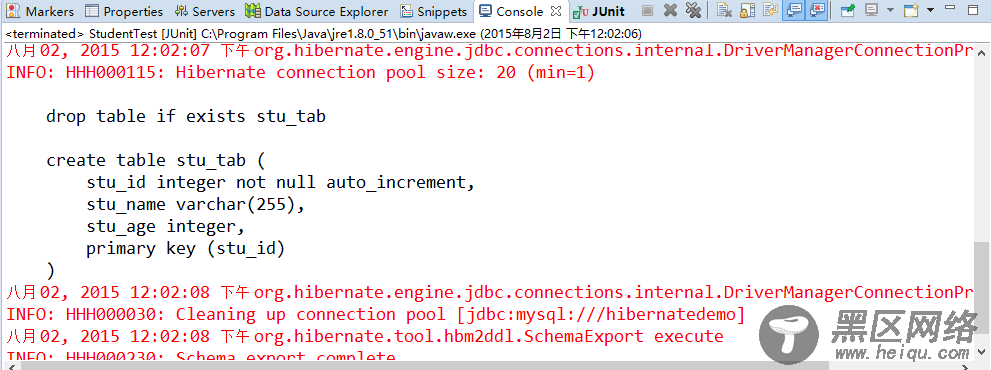991x370 pixels.
Task: Minimize the console view panel
Action: 950,8
